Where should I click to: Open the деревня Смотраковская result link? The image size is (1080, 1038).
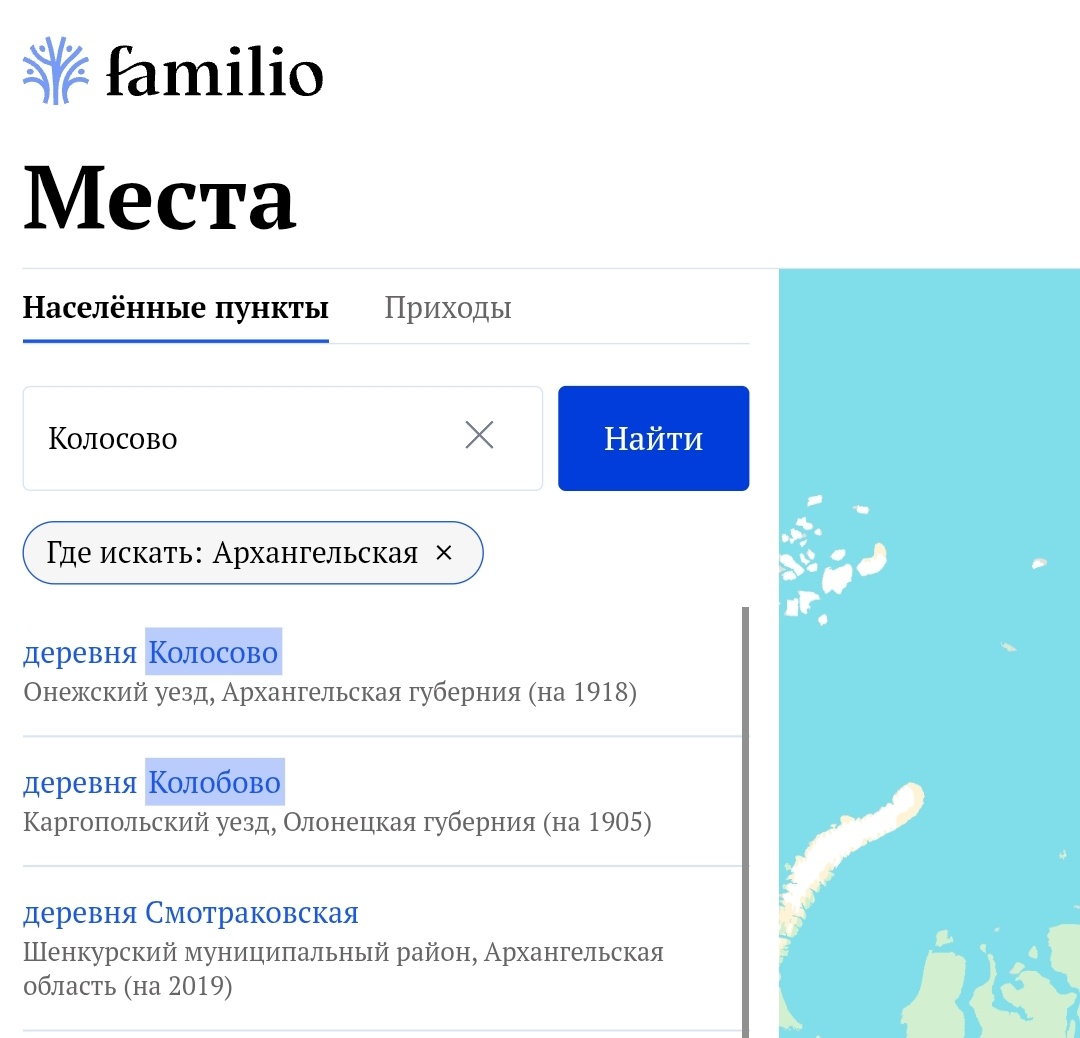(x=192, y=911)
